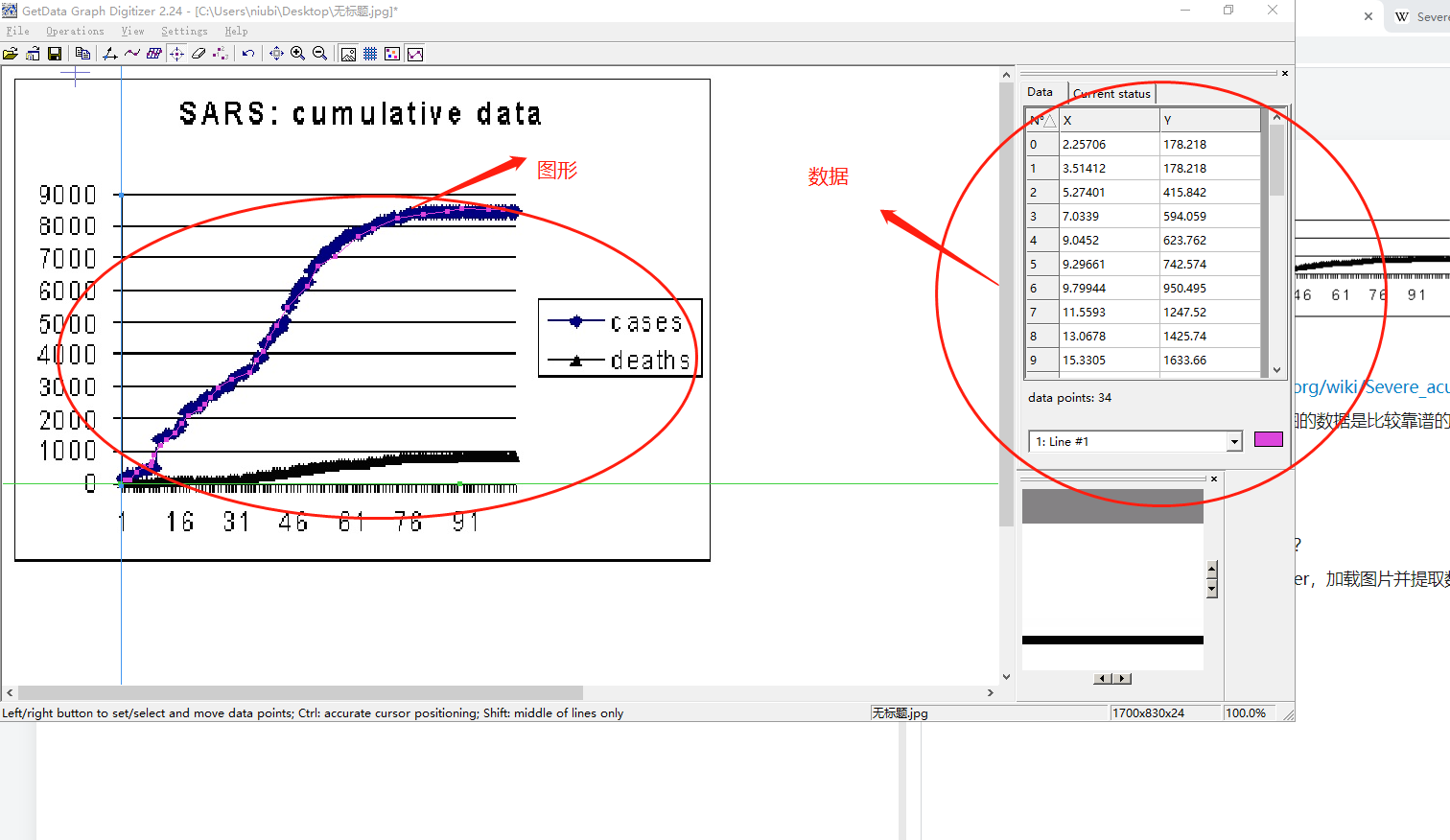Click the four-arrow pan tool icon
The image size is (1450, 840).
276,54
